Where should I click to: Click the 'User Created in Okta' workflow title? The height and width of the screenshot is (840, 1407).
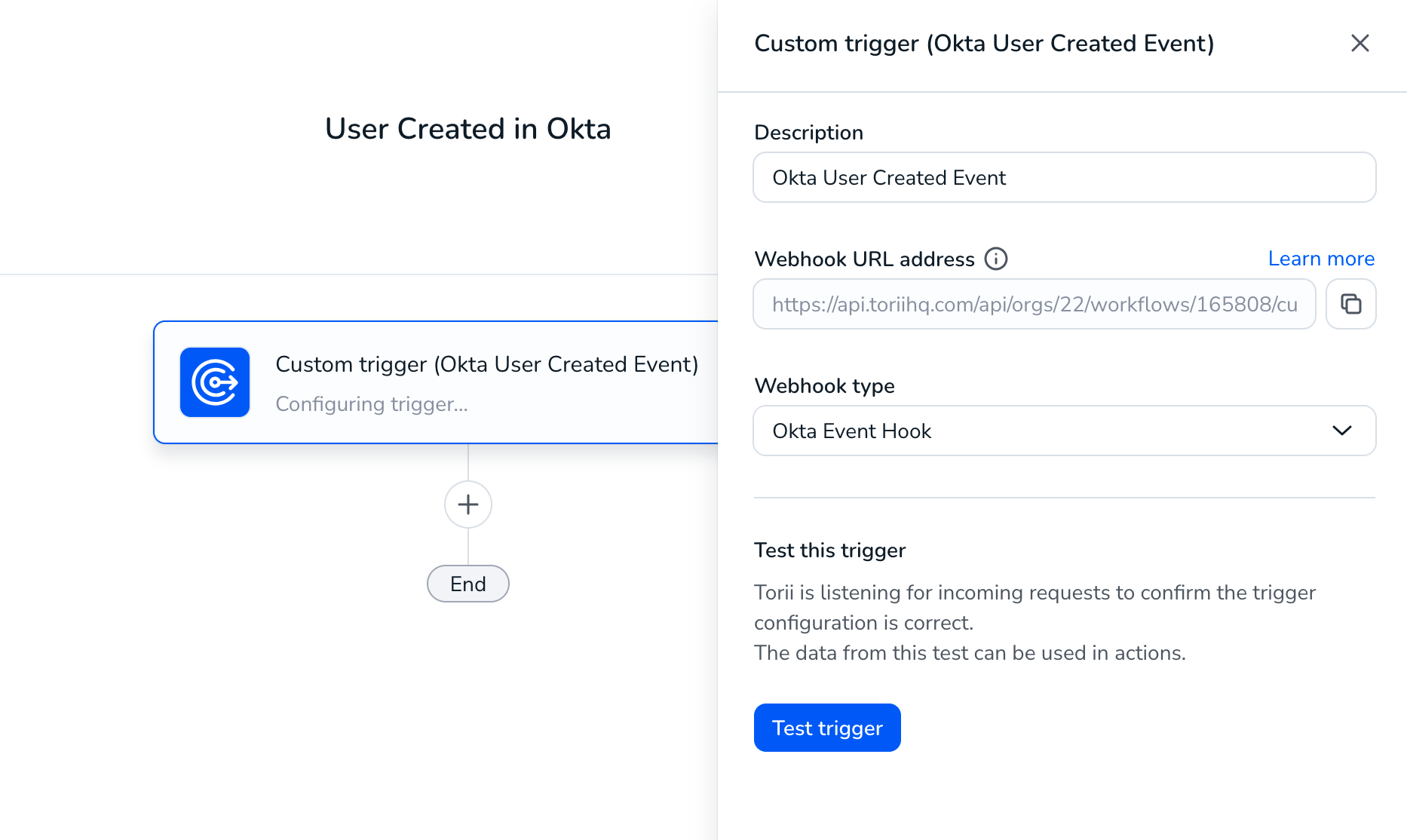467,129
